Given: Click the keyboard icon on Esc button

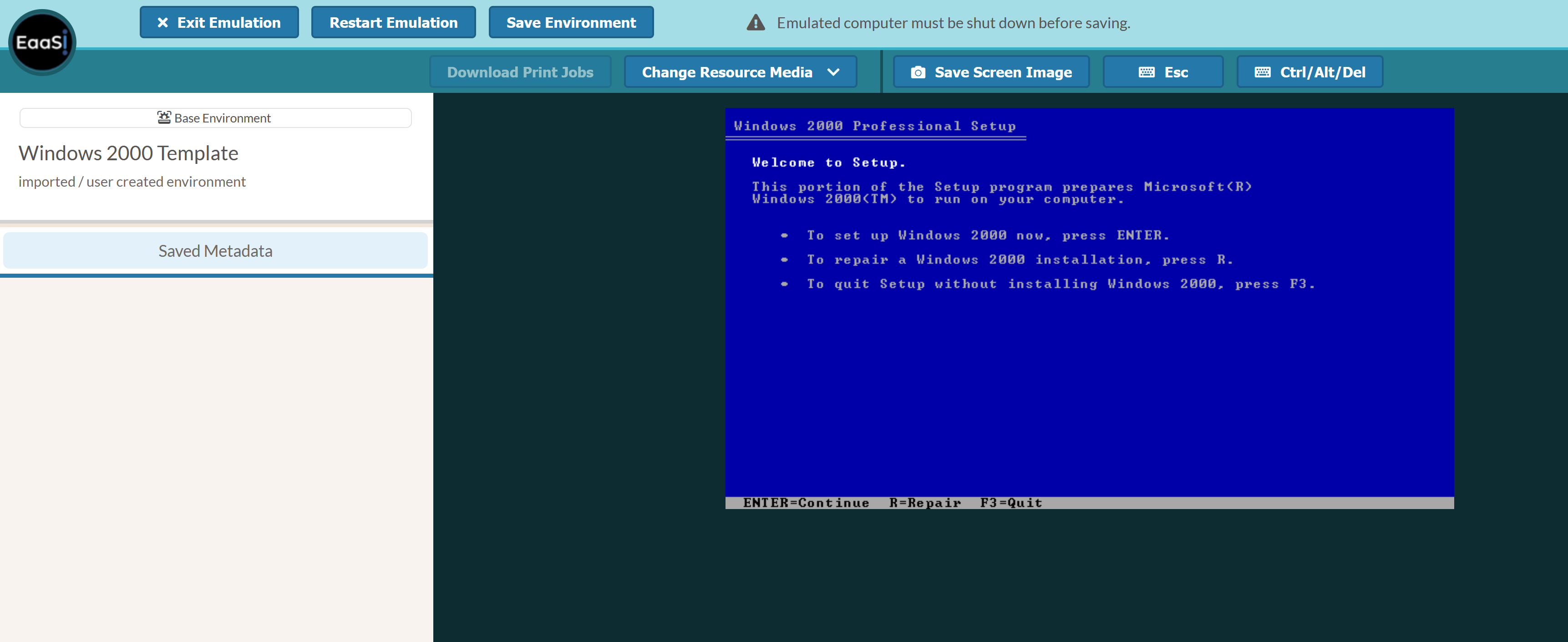Looking at the screenshot, I should coord(1146,72).
